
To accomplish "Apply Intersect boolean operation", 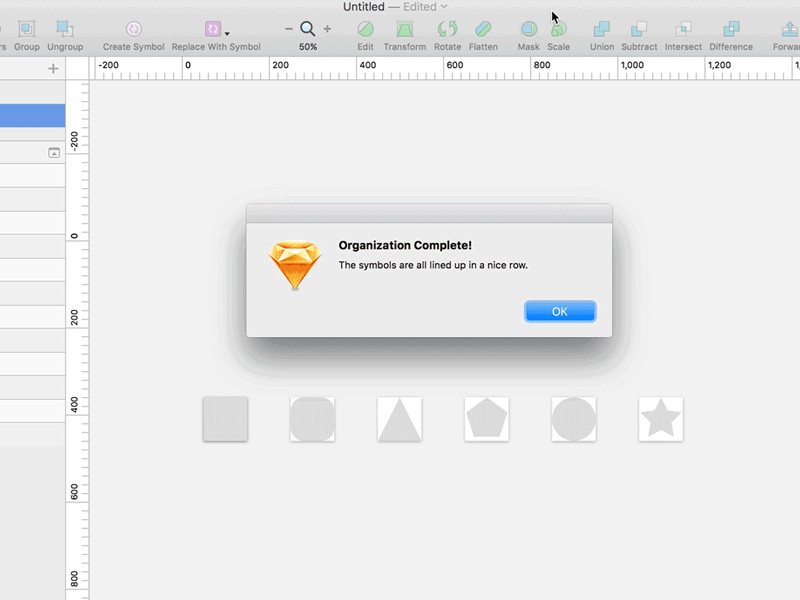I will [x=683, y=29].
